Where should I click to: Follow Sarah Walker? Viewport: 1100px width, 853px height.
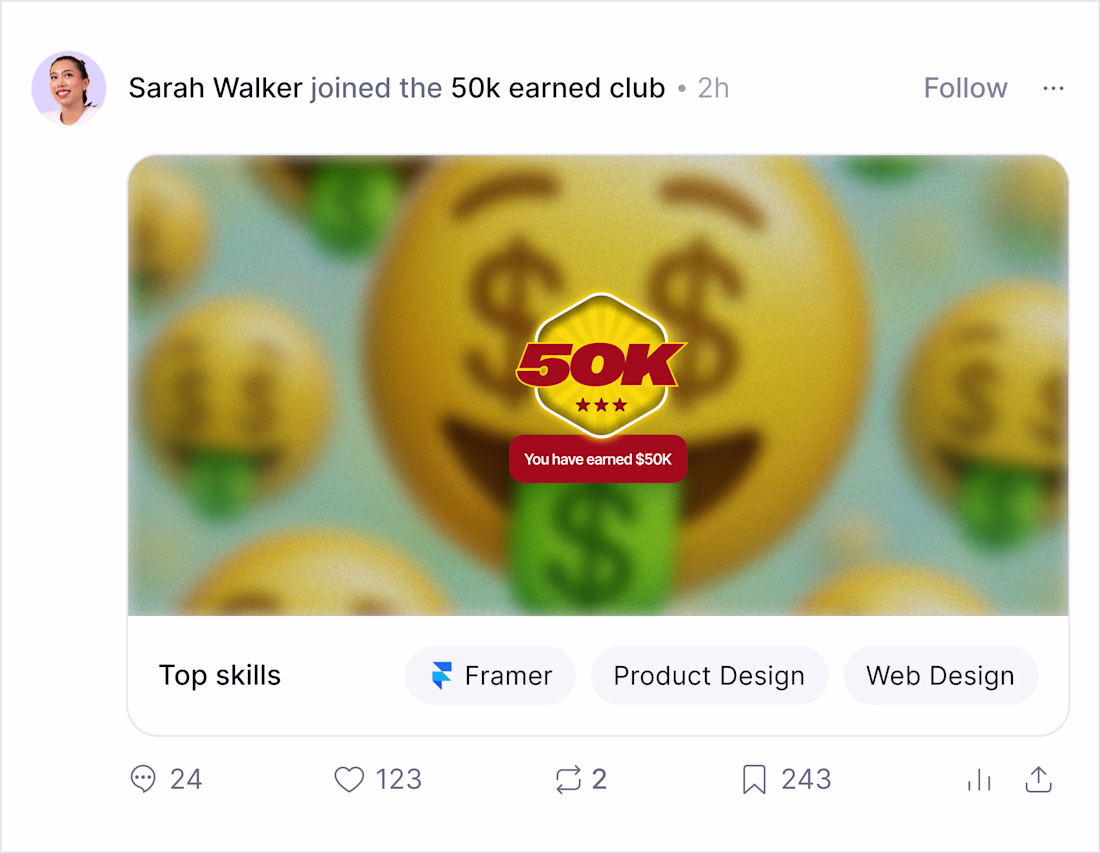click(x=965, y=88)
